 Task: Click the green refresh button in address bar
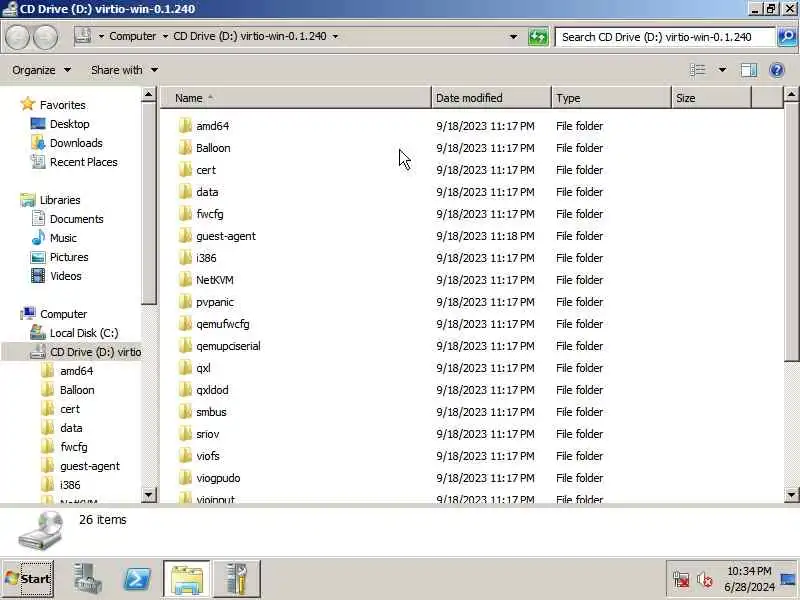click(538, 37)
